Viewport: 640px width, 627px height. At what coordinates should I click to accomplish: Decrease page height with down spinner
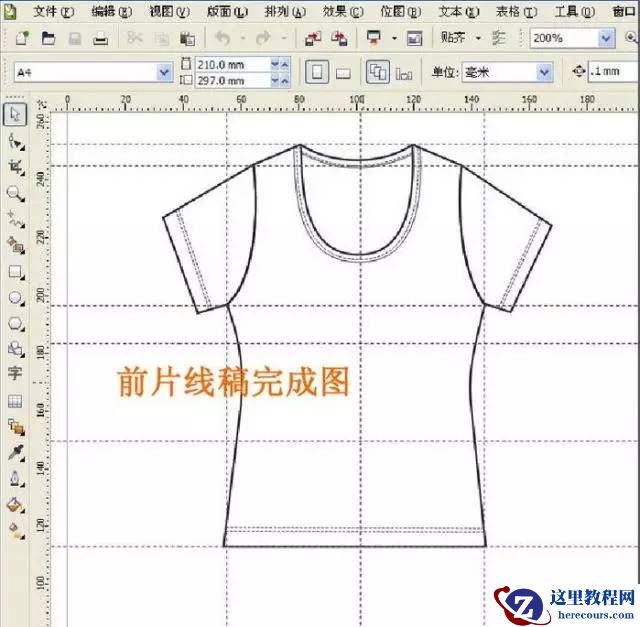[275, 81]
